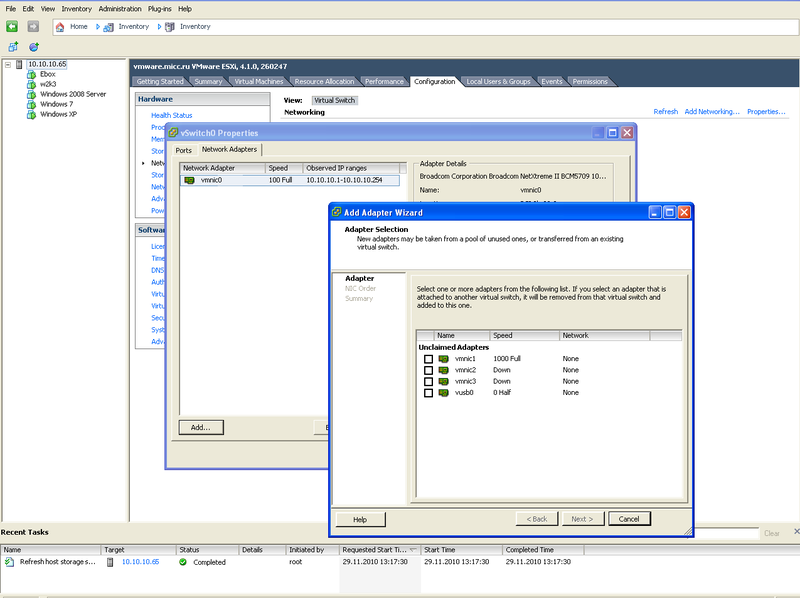Click the Help button in the wizard
The height and width of the screenshot is (598, 800).
(x=360, y=519)
